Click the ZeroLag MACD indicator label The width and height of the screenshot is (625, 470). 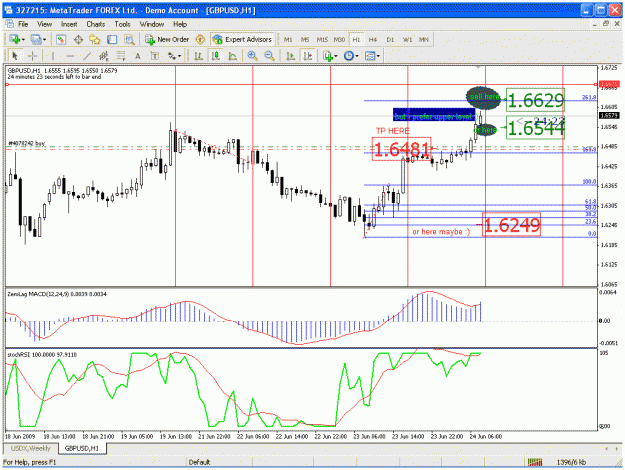[x=57, y=294]
